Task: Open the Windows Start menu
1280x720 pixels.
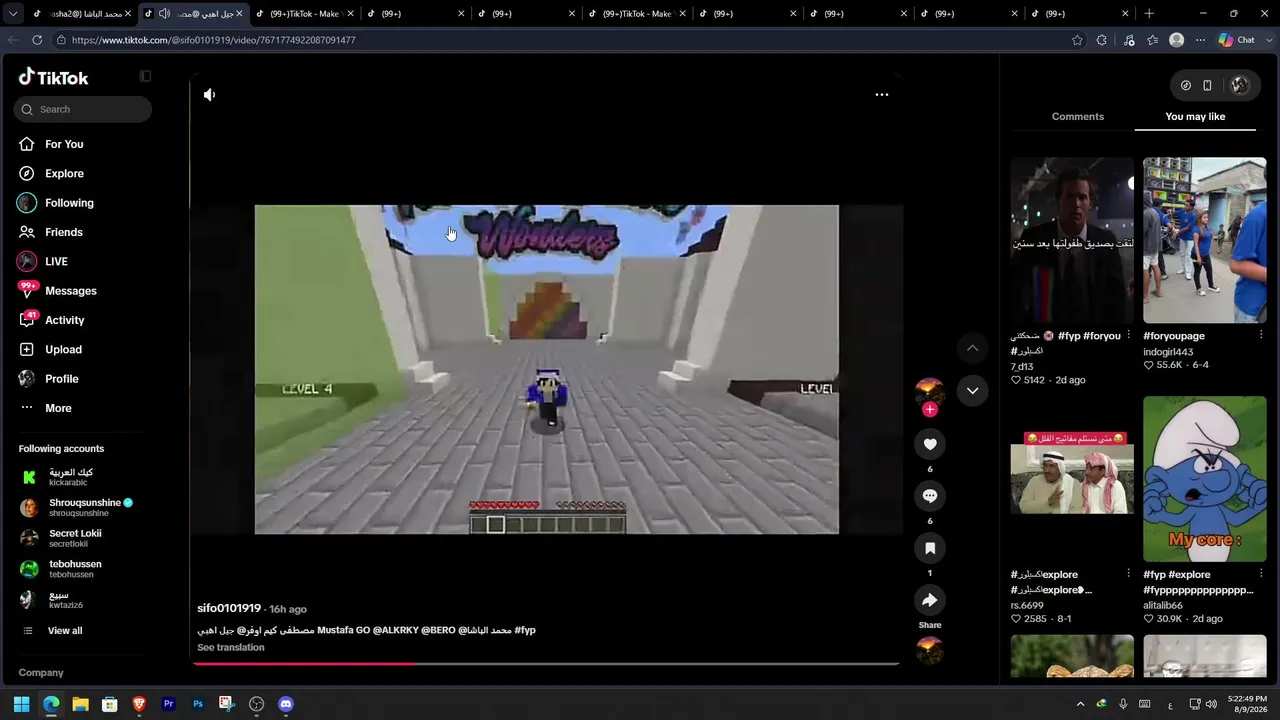Action: [x=22, y=704]
